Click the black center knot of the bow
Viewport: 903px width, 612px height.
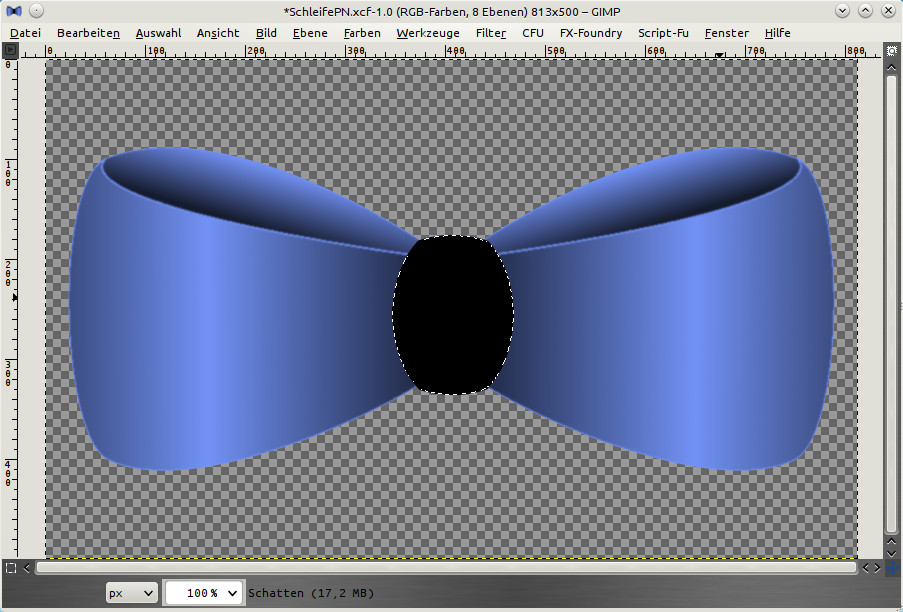[x=452, y=314]
